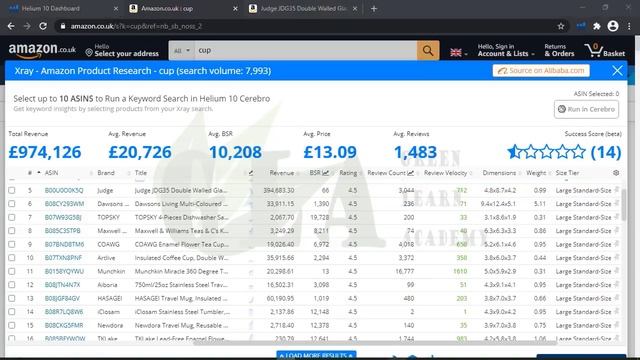Viewport: 640px width, 360px height.
Task: Click the title Munchkin Miracle 360 Degree
Action: tap(181, 271)
